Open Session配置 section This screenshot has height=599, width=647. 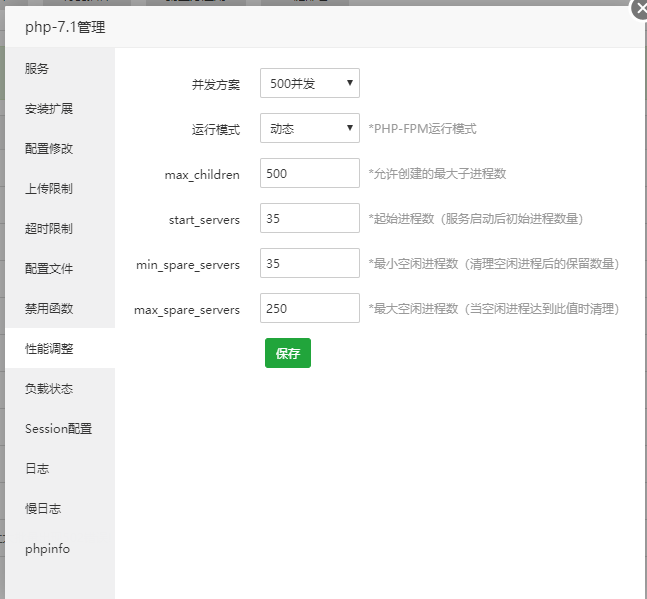point(60,429)
